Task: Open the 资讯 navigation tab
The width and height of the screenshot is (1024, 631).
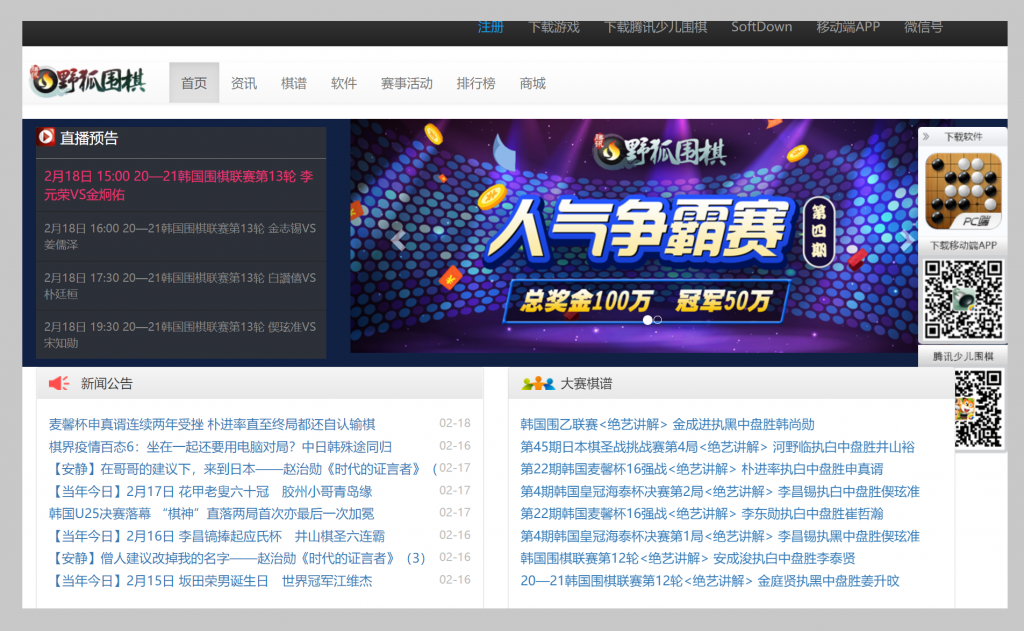Action: pyautogui.click(x=244, y=83)
